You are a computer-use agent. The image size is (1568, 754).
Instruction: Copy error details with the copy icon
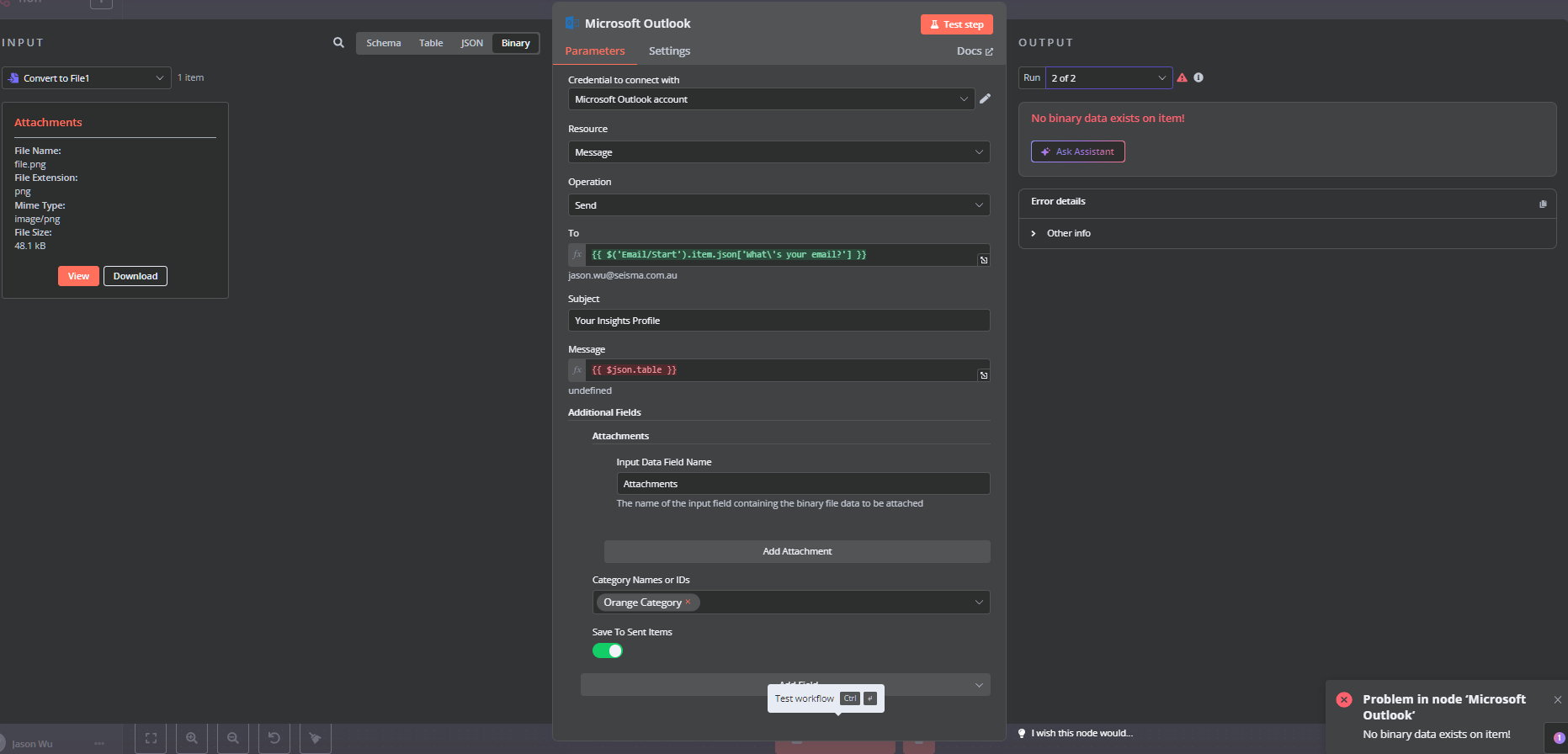coord(1543,204)
